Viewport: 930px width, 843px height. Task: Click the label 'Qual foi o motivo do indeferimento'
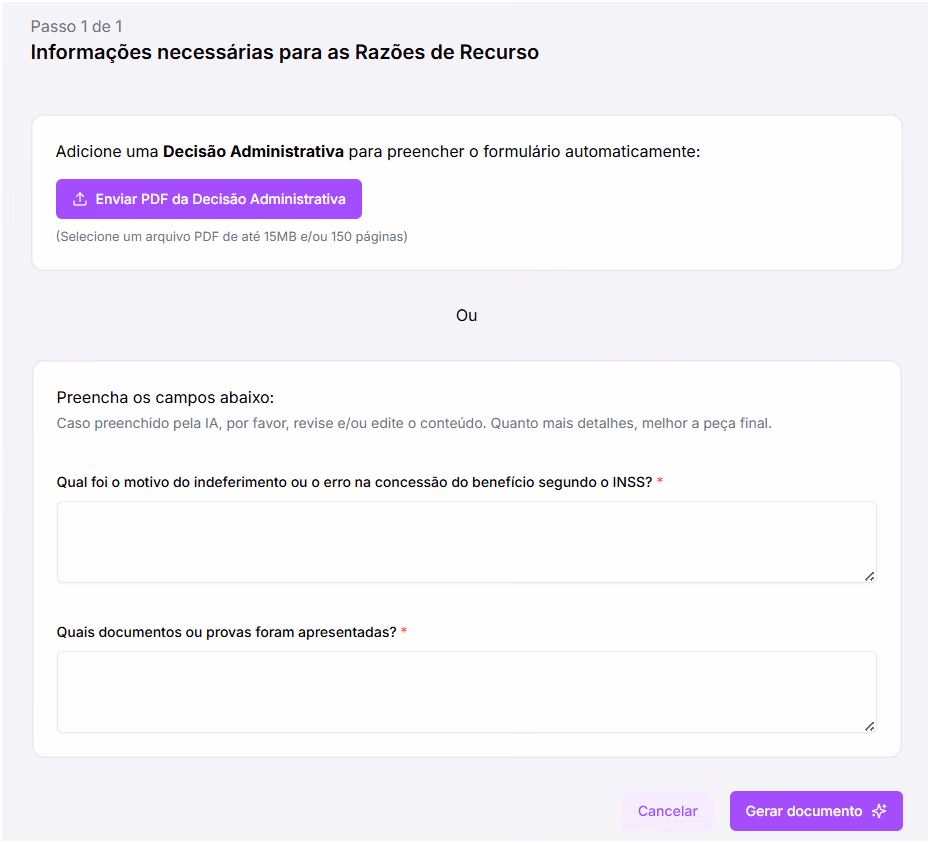point(355,482)
